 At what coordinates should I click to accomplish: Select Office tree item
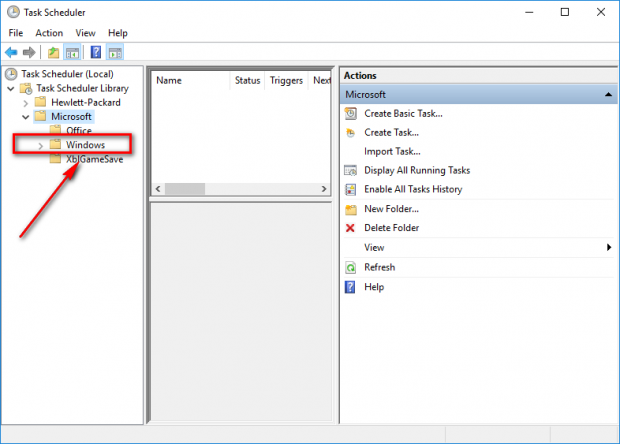coord(79,130)
